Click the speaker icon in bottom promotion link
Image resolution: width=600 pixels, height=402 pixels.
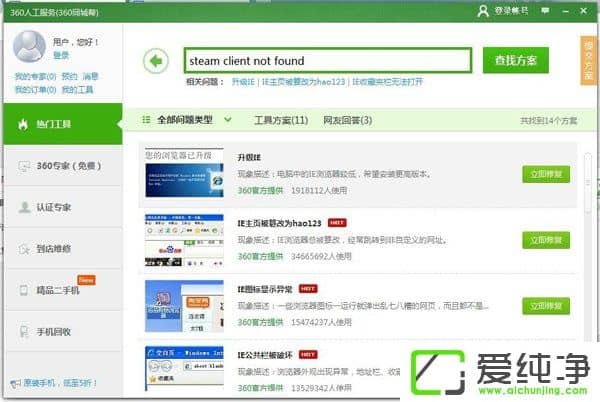tap(15, 383)
